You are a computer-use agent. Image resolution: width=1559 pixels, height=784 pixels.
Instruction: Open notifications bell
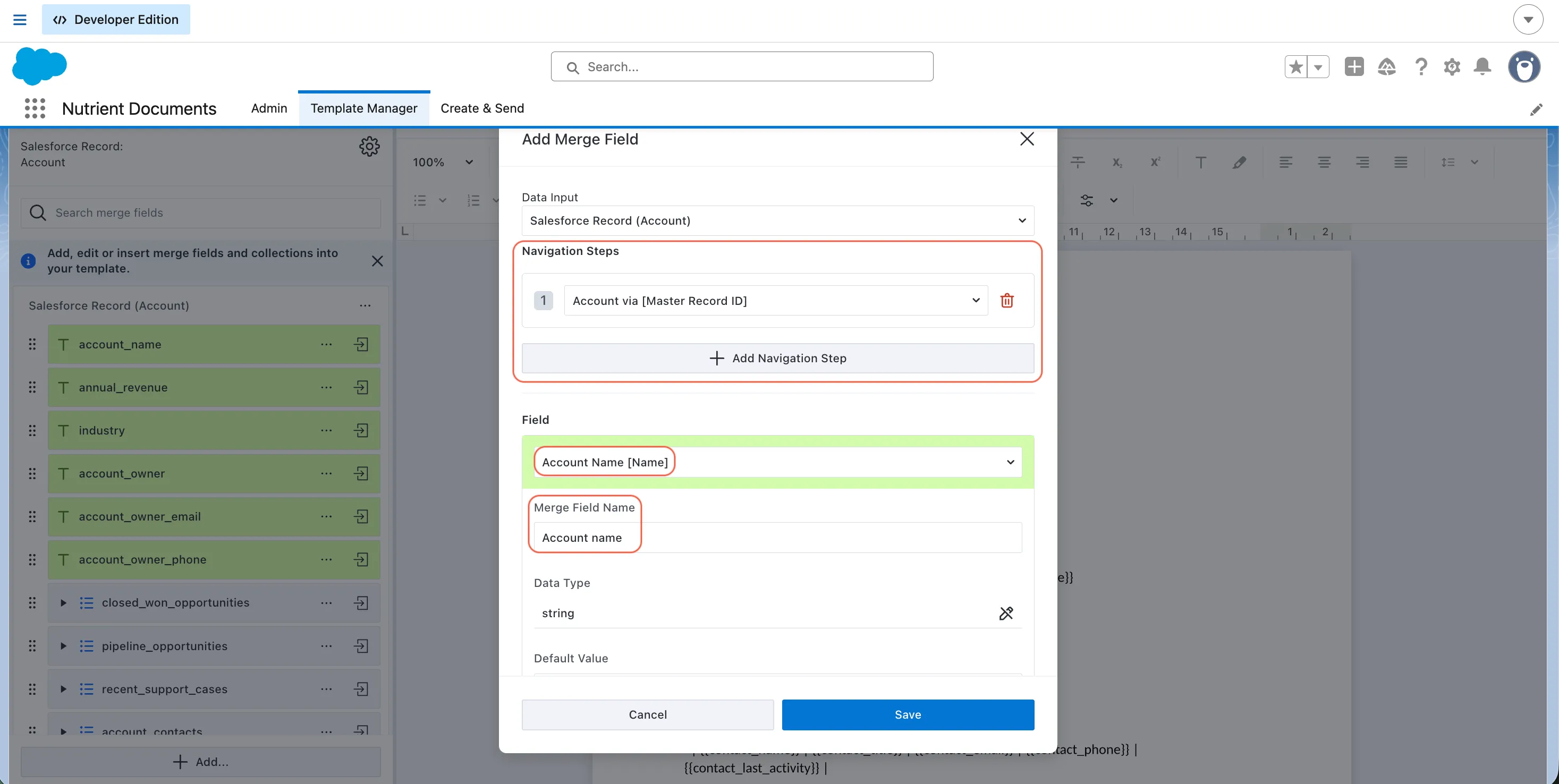pos(1482,66)
